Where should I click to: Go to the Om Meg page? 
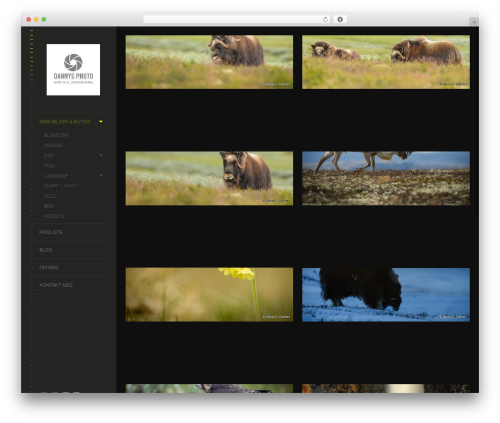pos(49,267)
